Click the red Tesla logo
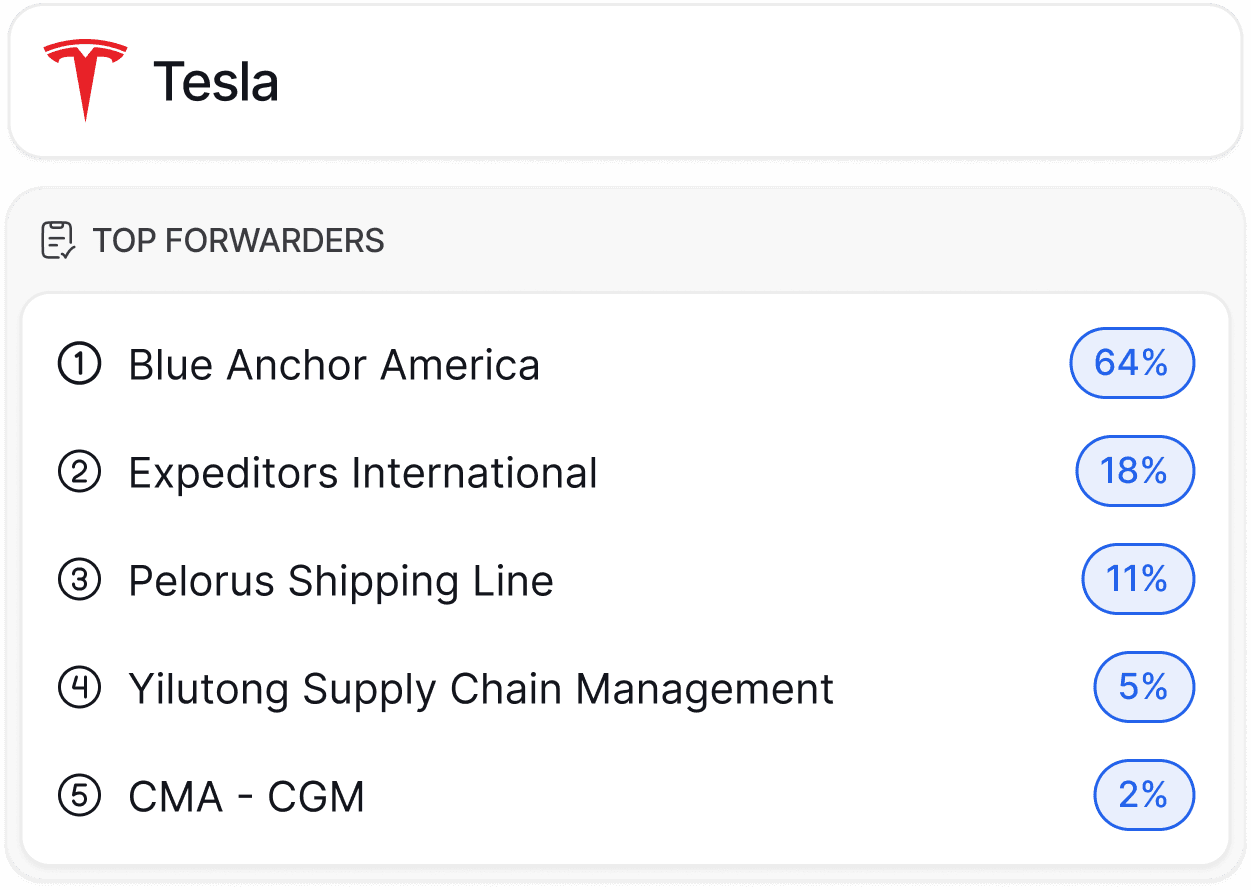This screenshot has height=890, width=1251. [85, 80]
